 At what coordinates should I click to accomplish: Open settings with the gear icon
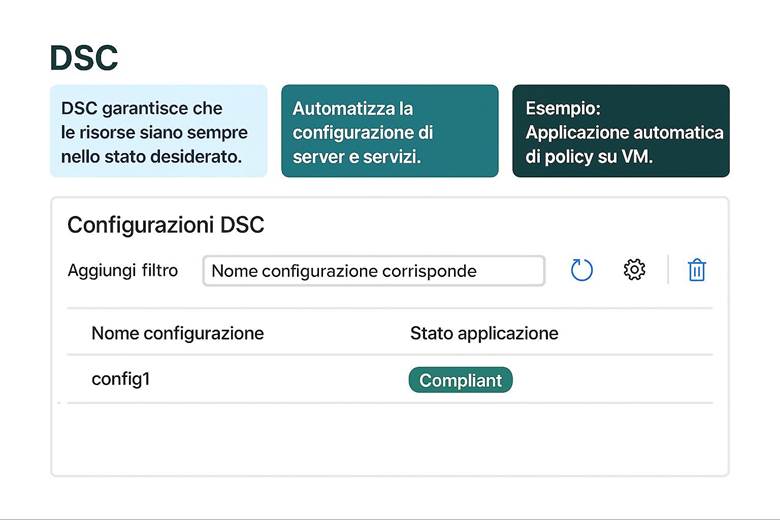(634, 270)
